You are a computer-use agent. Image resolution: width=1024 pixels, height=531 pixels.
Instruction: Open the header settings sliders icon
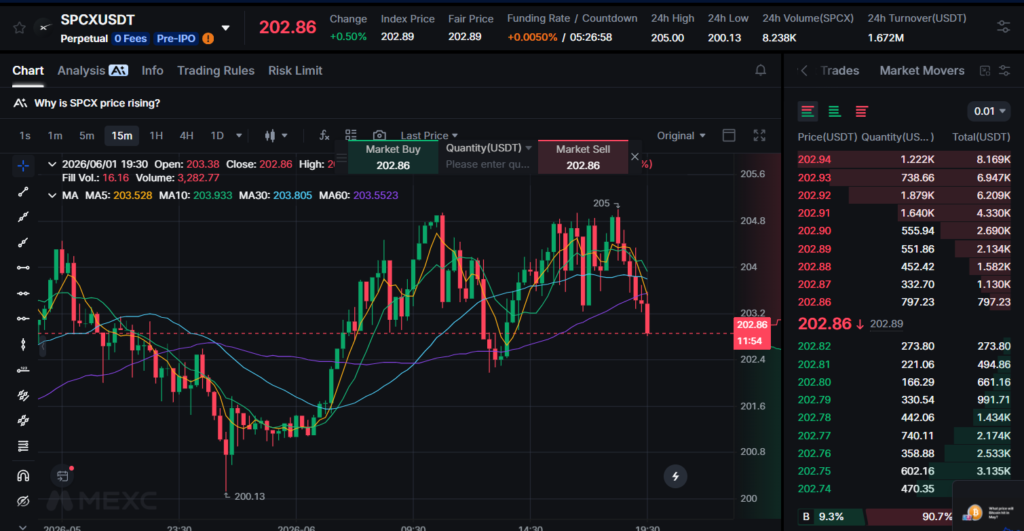(x=1003, y=27)
